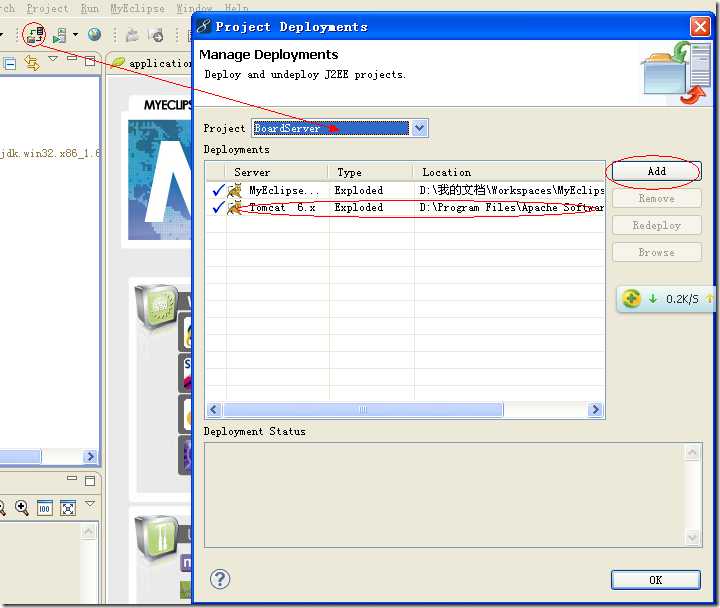Screen dimensions: 720x608
Task: Click the MyEclipse welcome banner image
Action: coord(159,180)
